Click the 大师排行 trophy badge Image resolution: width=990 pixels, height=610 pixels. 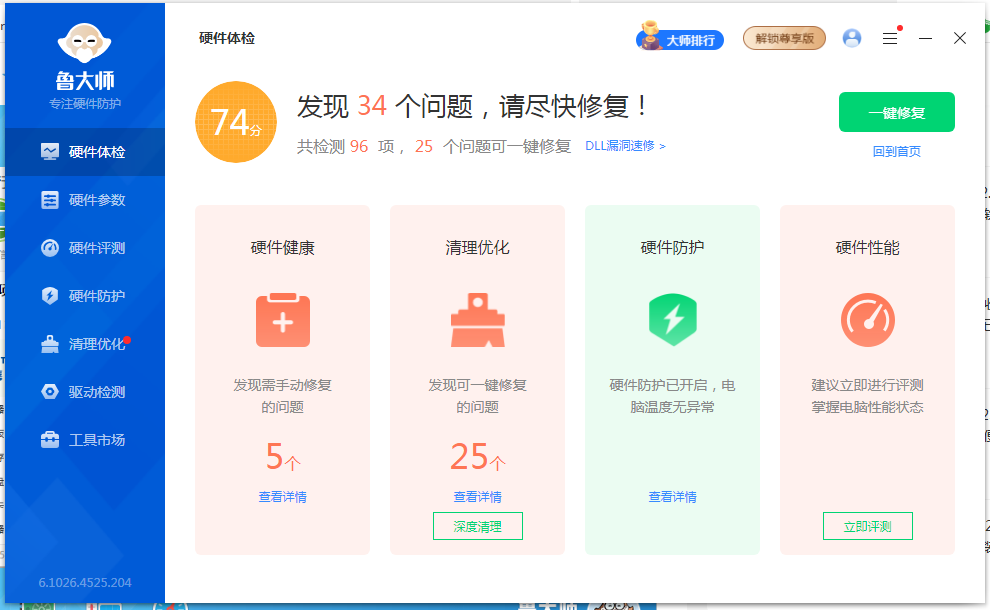[x=680, y=39]
